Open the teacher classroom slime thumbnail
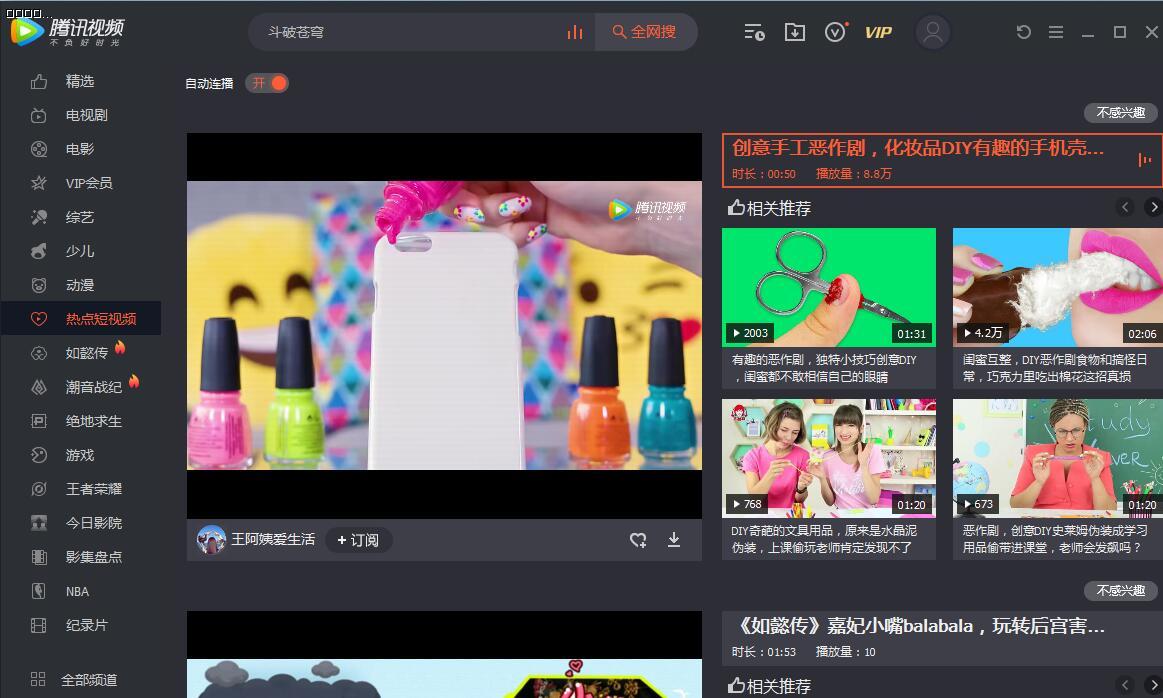The height and width of the screenshot is (698, 1163). tap(1058, 458)
